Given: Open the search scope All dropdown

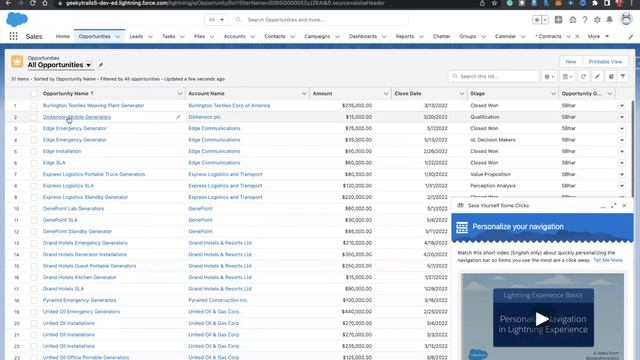Looking at the screenshot, I should pos(217,20).
